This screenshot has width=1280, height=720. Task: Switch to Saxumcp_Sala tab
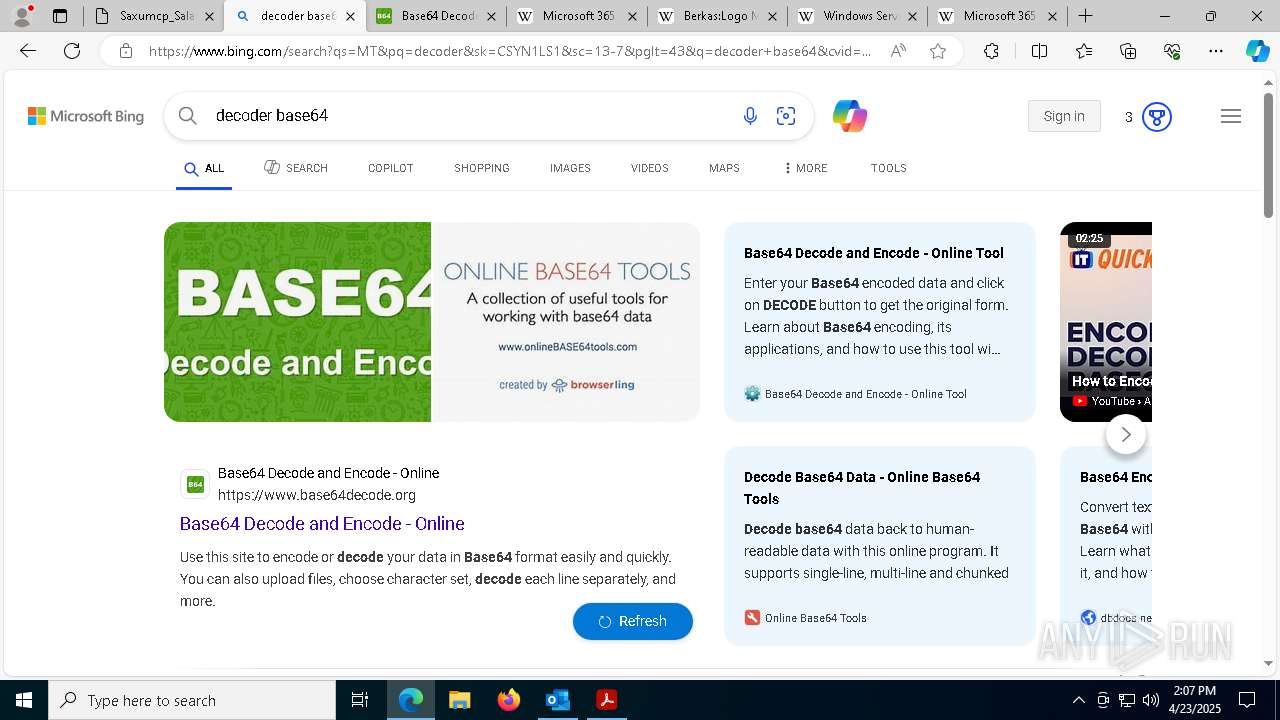coord(155,16)
